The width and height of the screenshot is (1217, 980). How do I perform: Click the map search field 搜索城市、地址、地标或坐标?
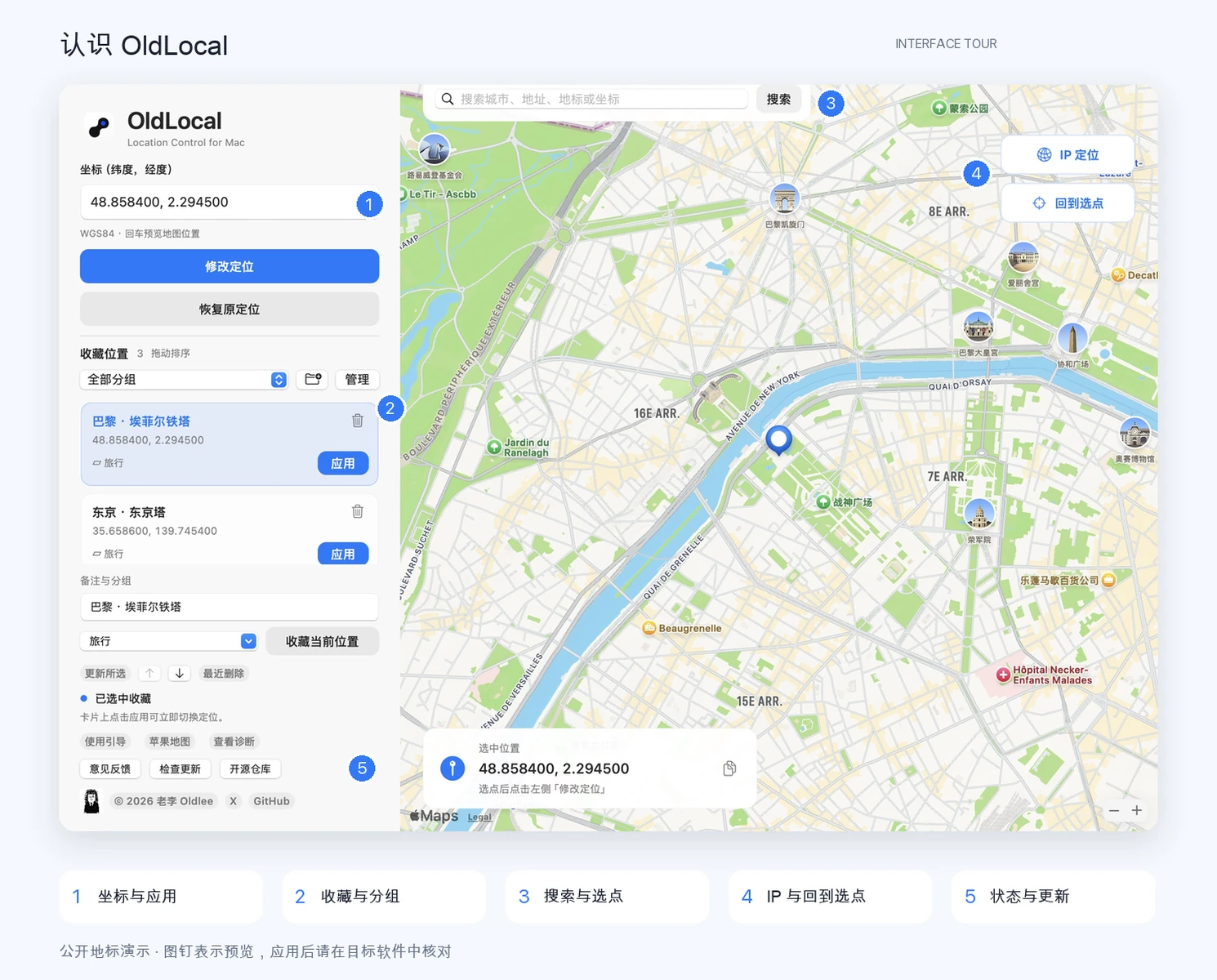tap(591, 99)
